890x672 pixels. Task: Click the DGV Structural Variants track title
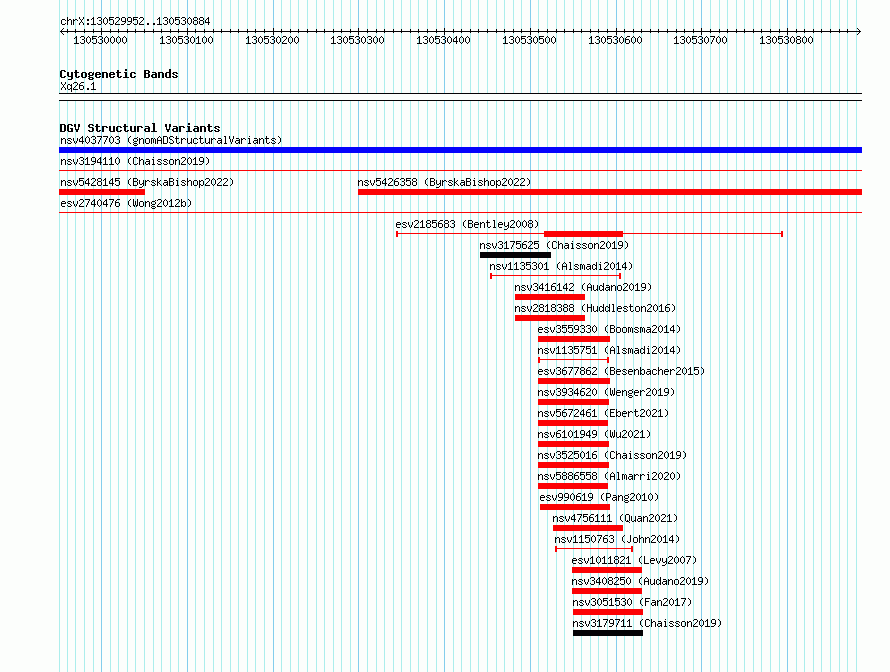140,128
